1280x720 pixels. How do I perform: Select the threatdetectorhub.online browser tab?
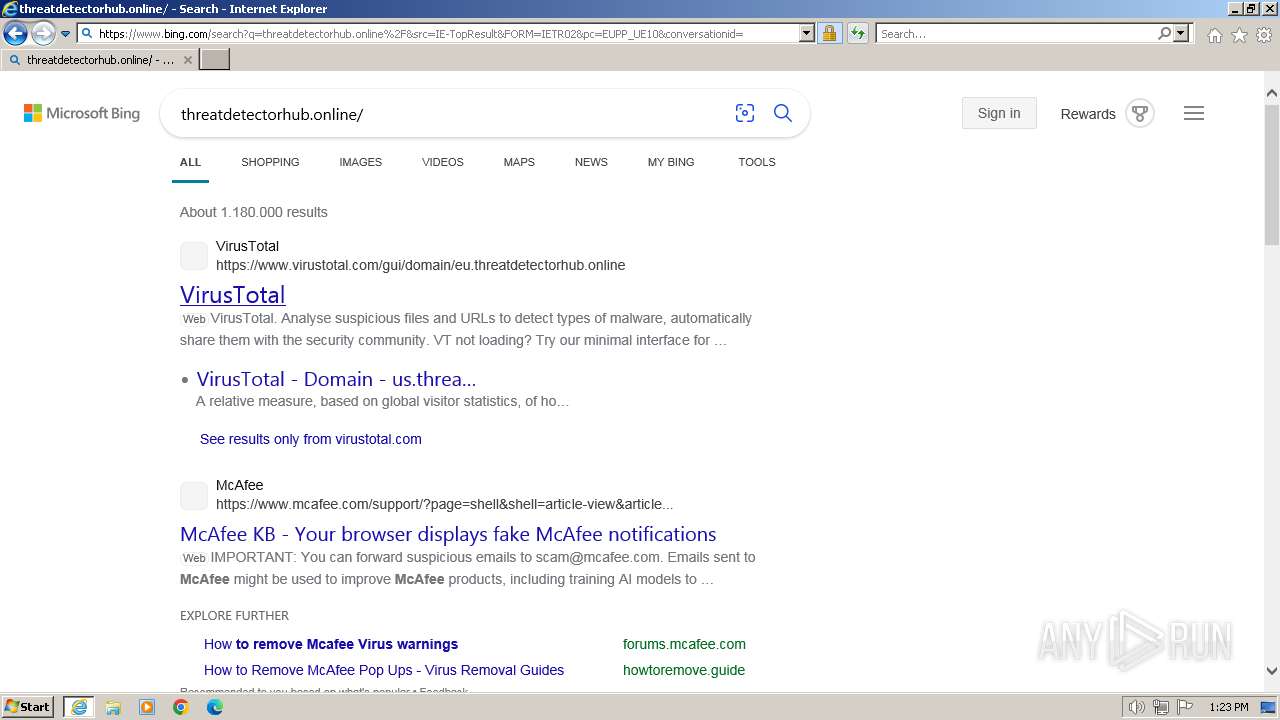point(99,60)
